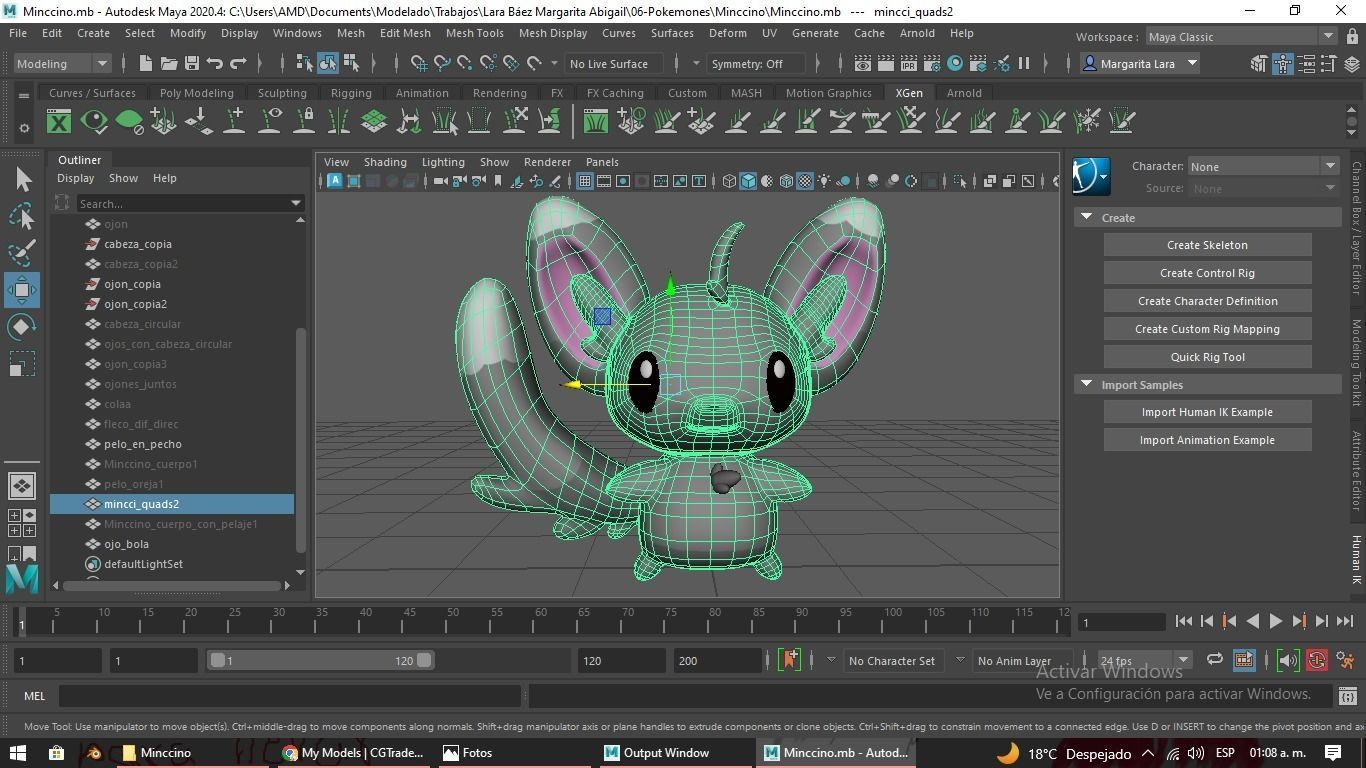Image resolution: width=1366 pixels, height=768 pixels.
Task: Click the Auto Key toggle icon
Action: click(x=1317, y=660)
